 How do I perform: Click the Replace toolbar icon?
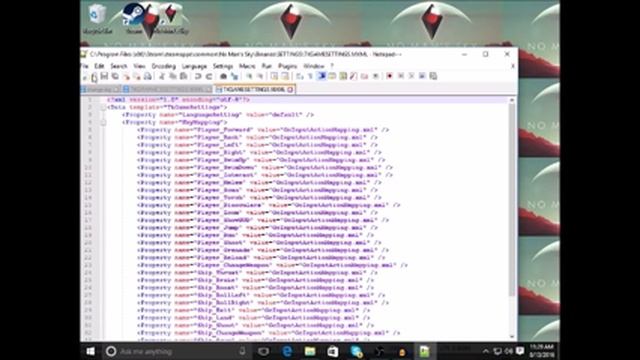pos(234,76)
